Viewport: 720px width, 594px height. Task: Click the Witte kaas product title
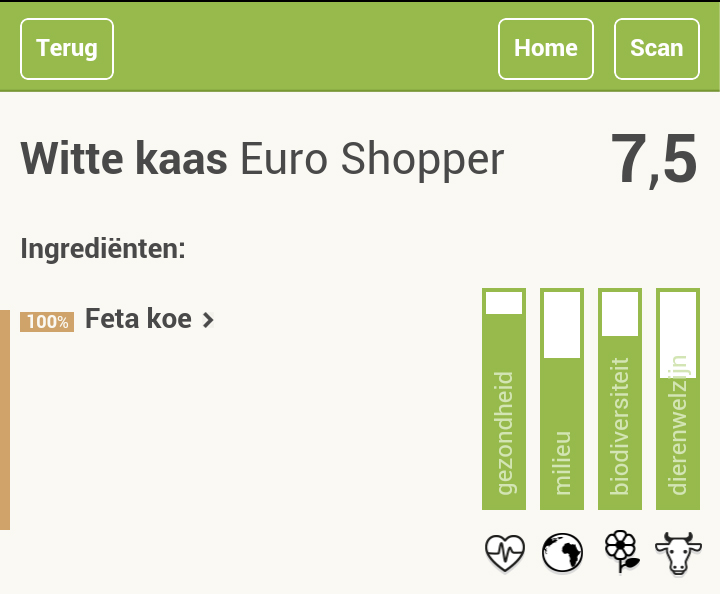pyautogui.click(x=124, y=159)
